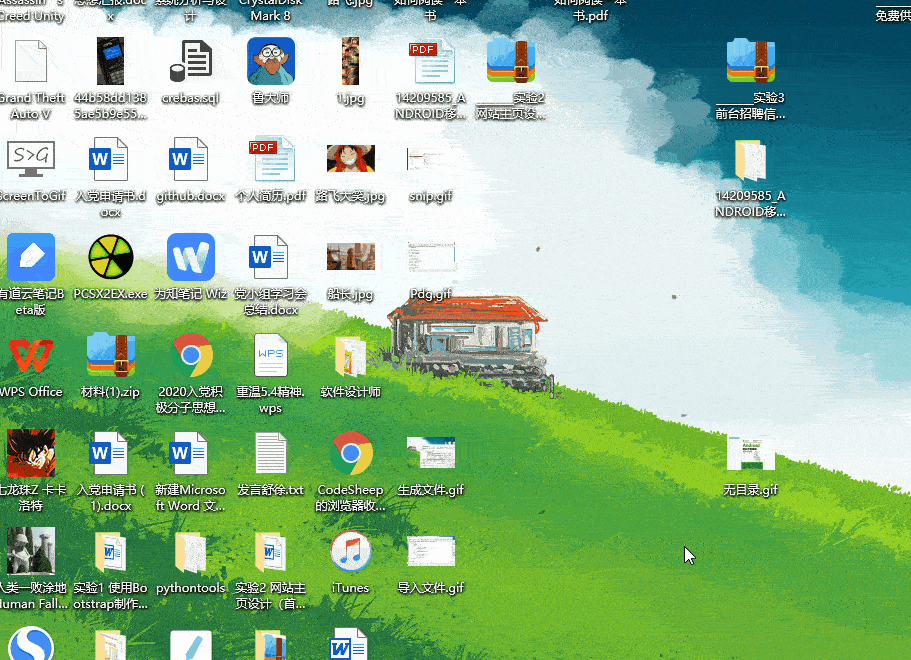Open the 实验3 前台招聘信 archive

coord(751,60)
